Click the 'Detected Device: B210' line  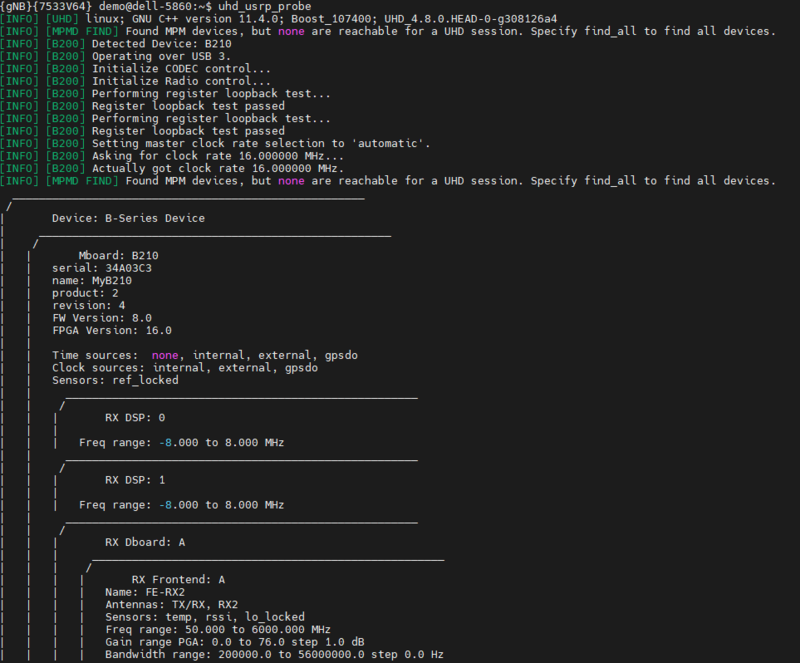(158, 44)
